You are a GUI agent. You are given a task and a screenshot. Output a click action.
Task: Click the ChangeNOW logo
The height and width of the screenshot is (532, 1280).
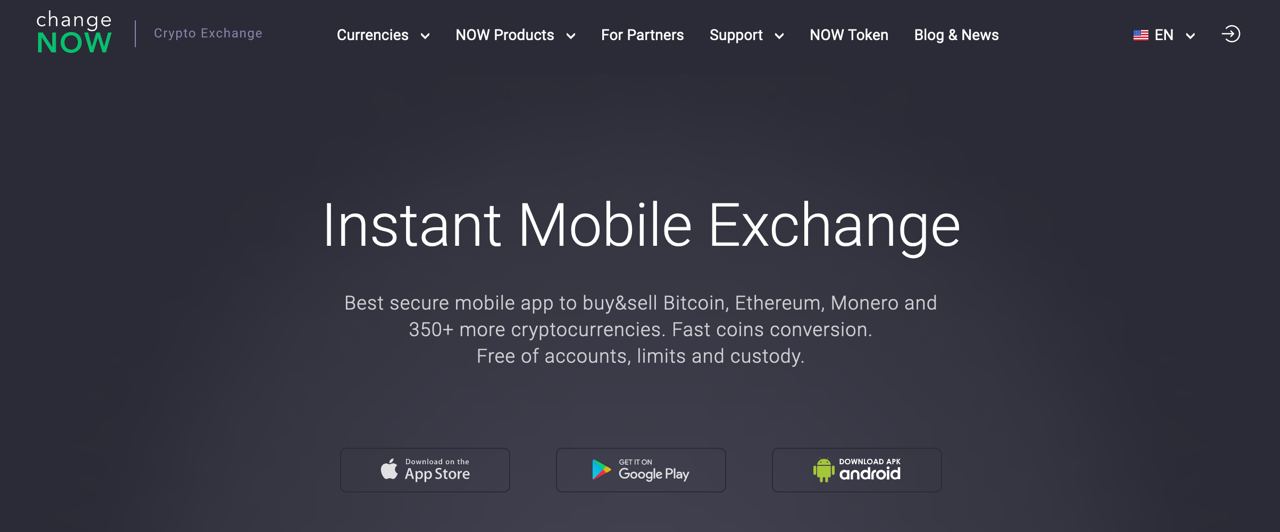click(74, 33)
